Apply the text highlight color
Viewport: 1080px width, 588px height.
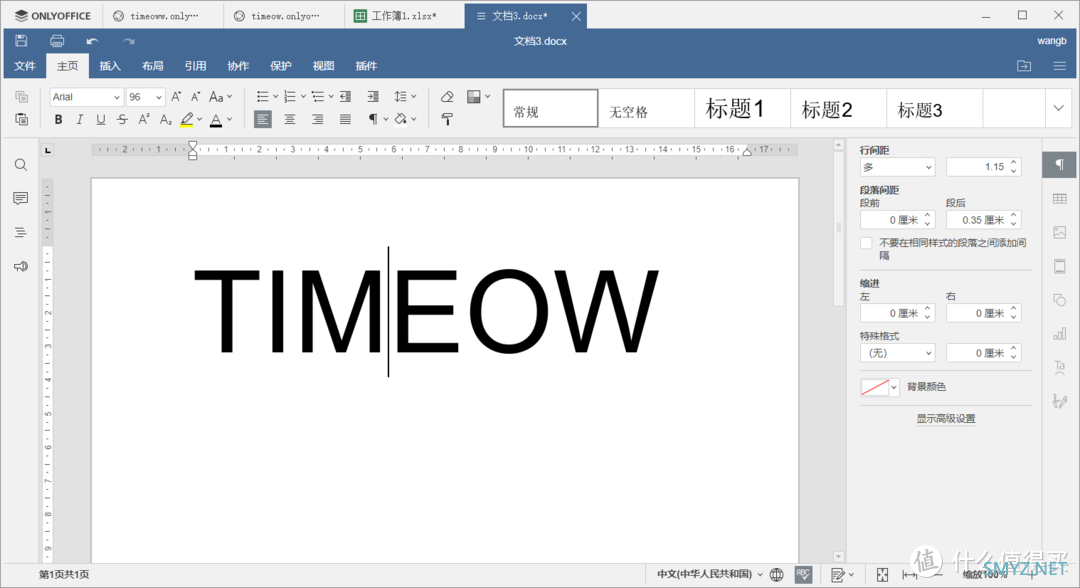coord(187,119)
